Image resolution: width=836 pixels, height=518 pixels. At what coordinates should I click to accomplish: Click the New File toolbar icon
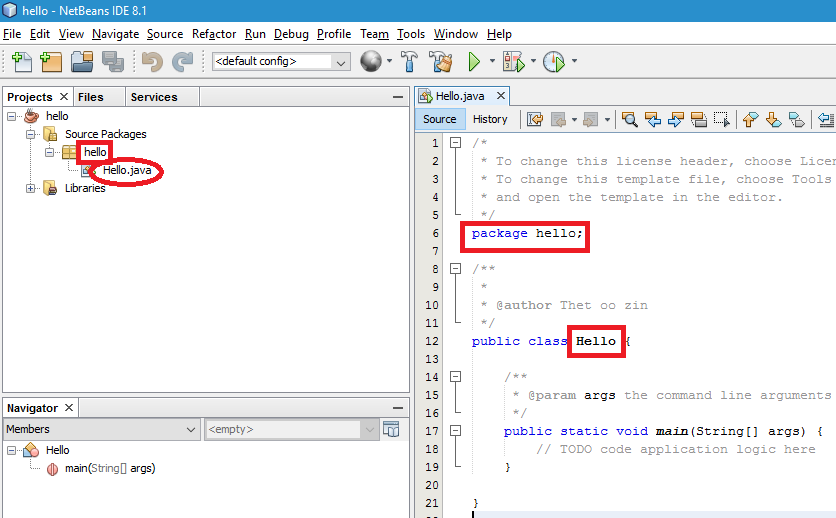point(22,61)
